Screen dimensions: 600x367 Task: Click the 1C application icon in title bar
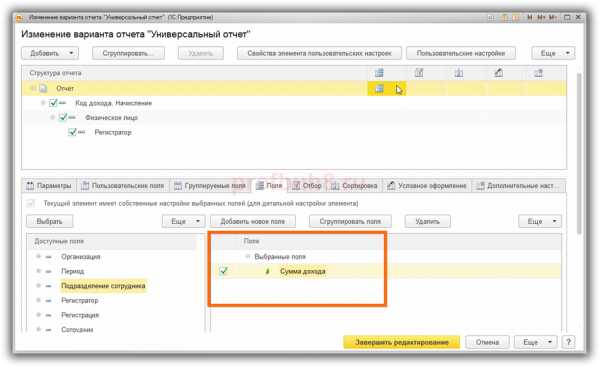coord(20,17)
